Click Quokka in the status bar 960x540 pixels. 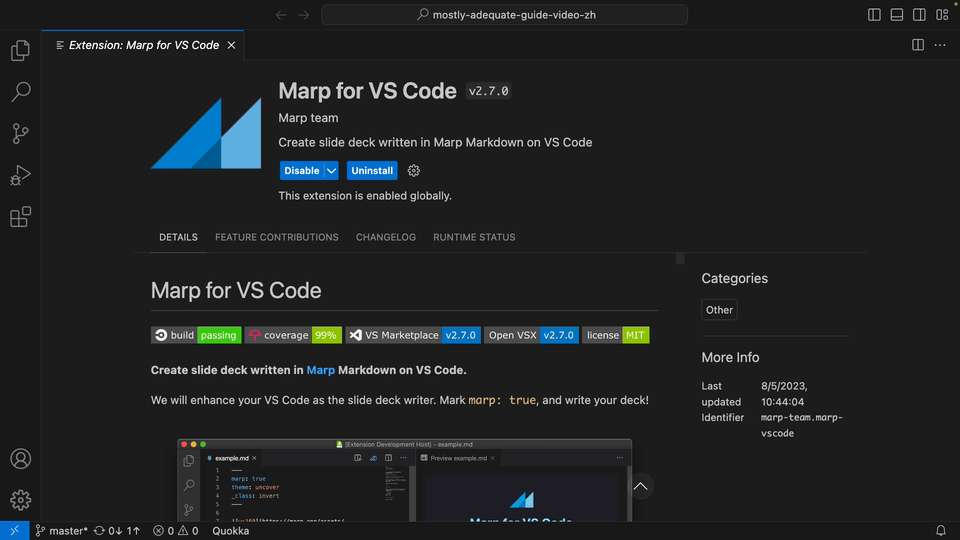[231, 531]
